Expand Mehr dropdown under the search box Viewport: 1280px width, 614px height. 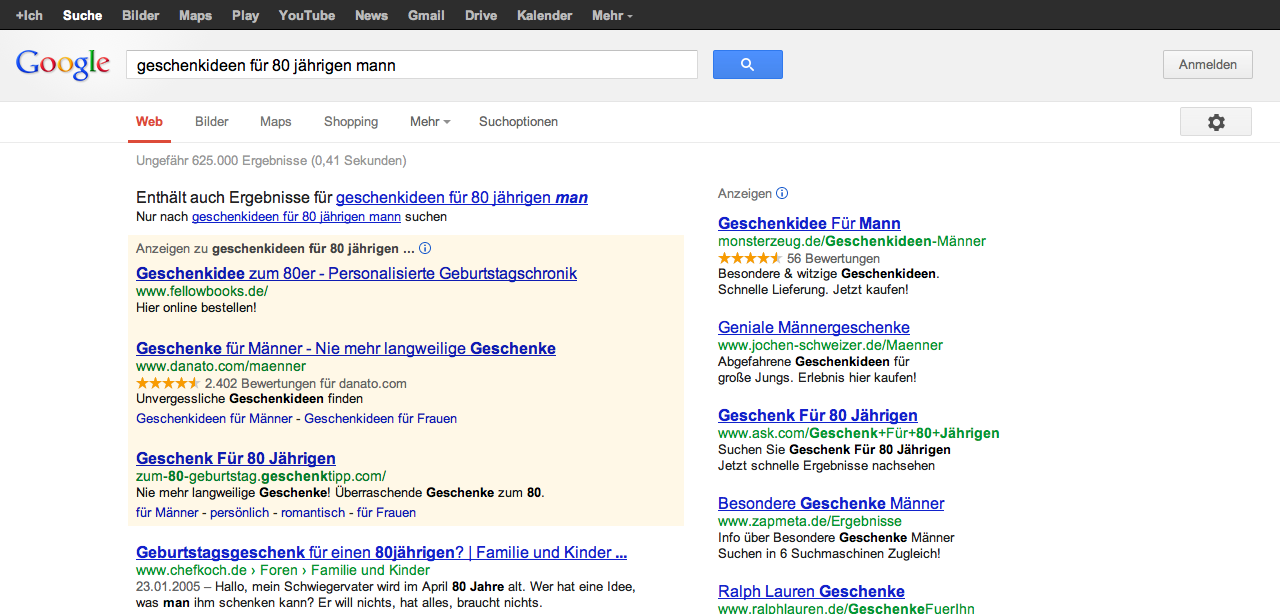[429, 122]
